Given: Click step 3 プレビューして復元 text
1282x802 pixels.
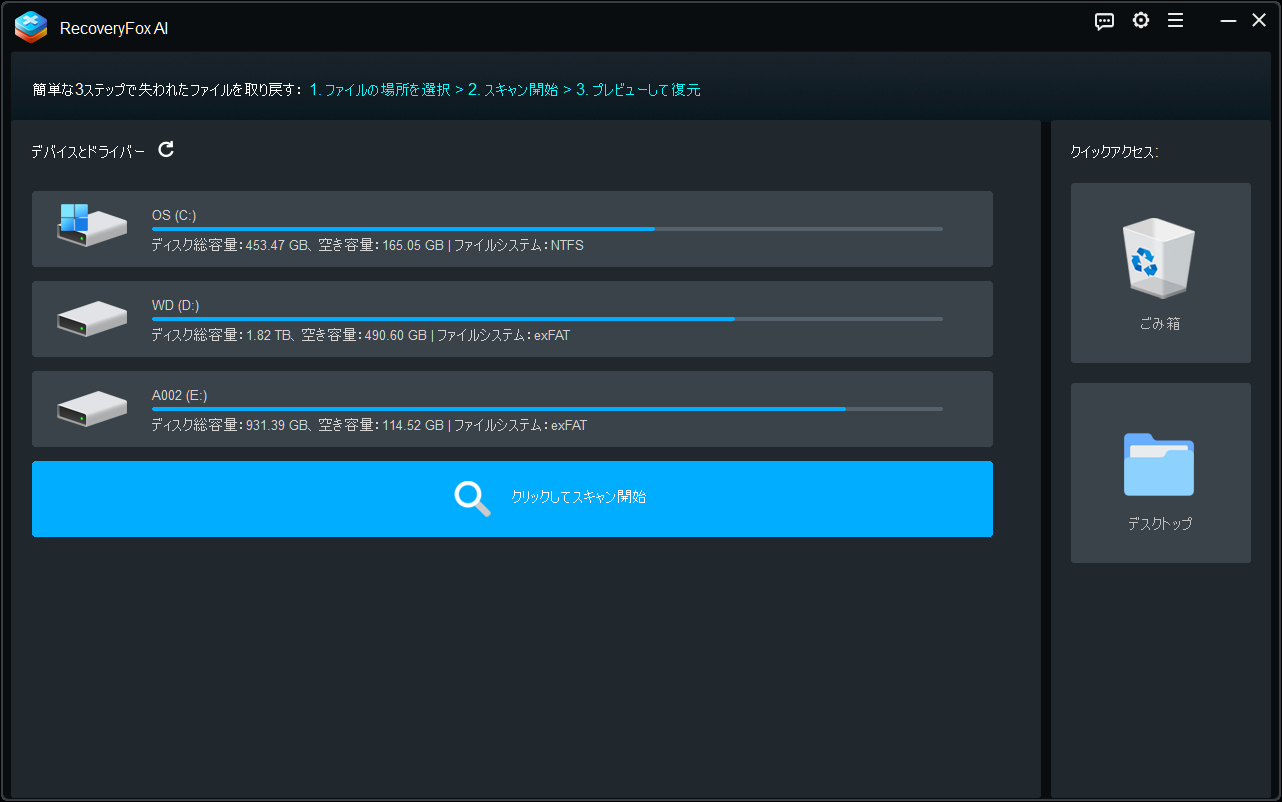Looking at the screenshot, I should (x=638, y=90).
